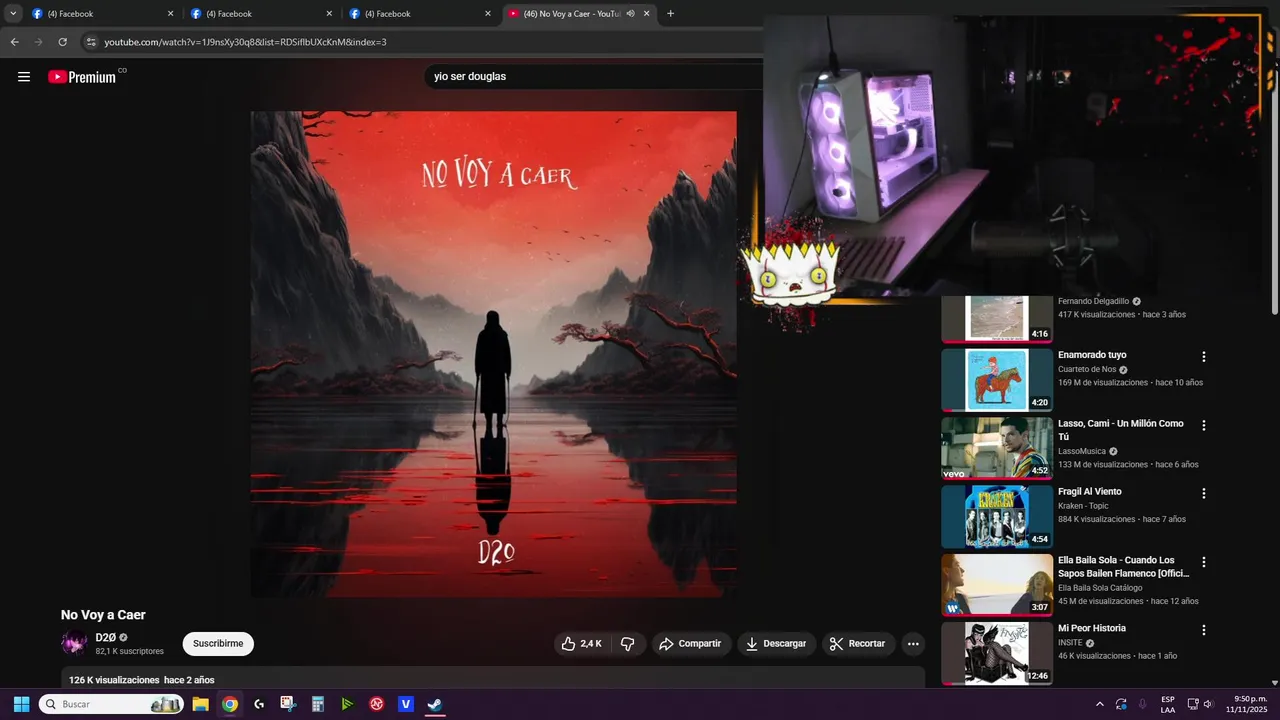Open Enamorado tuyo video thumbnail

pos(997,379)
